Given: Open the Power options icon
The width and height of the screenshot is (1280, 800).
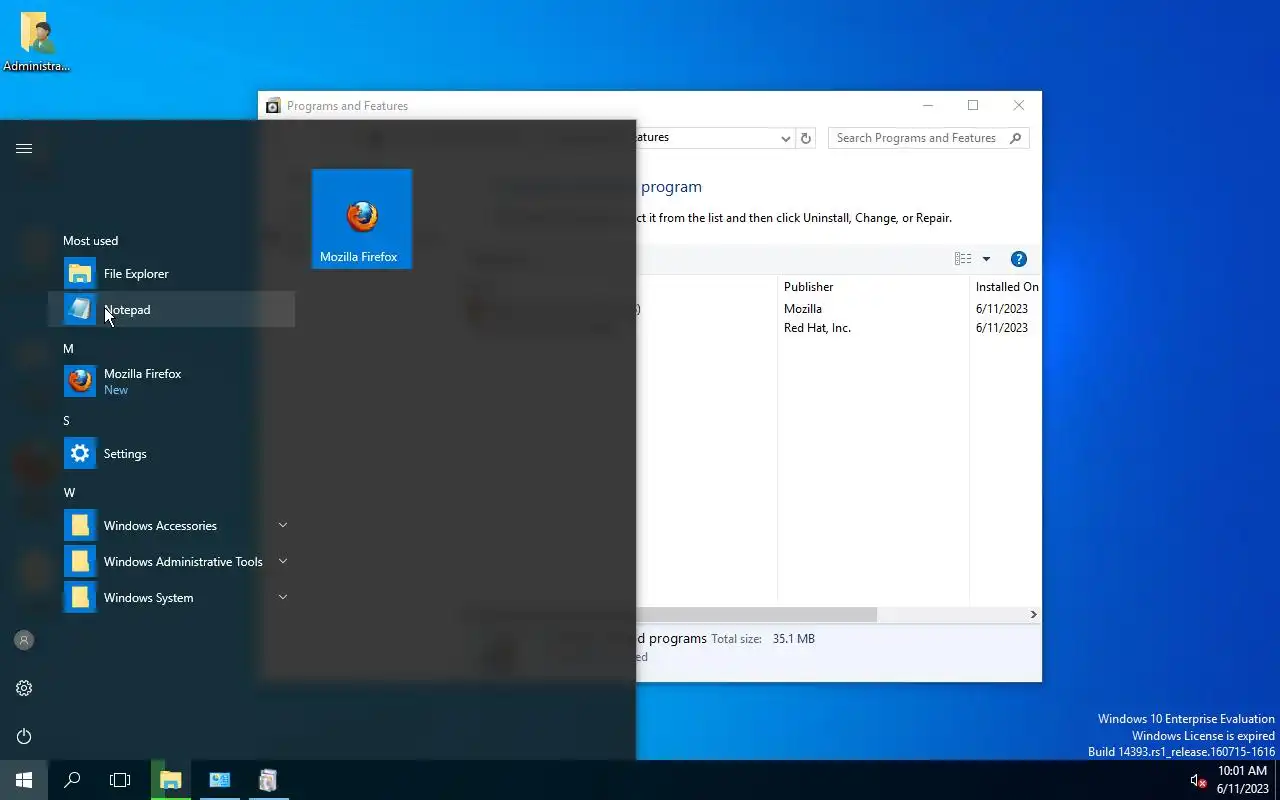Looking at the screenshot, I should click(x=24, y=736).
